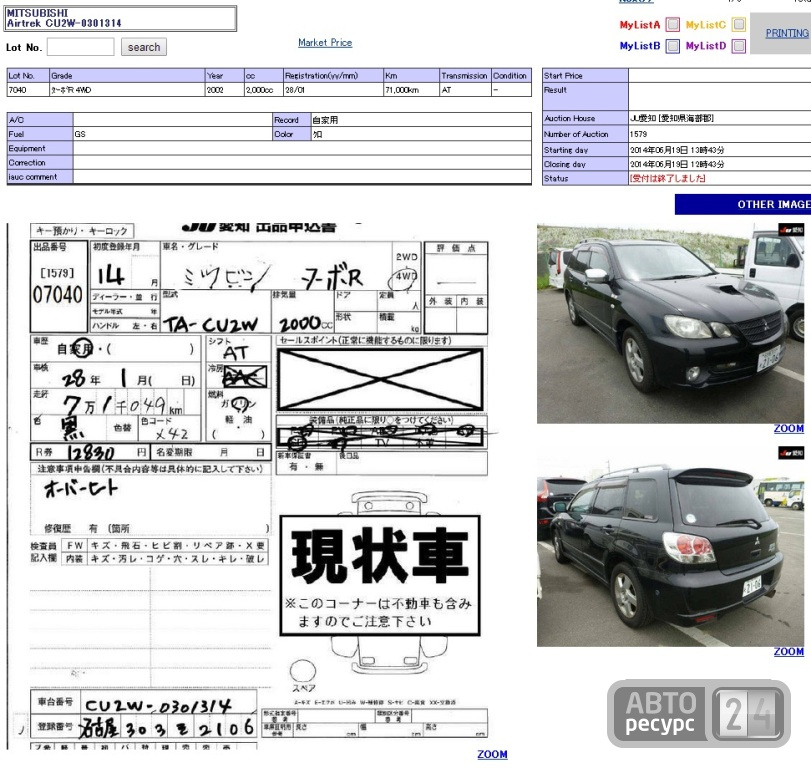Select the Auction House value JU
Screen dimensions: 811x768
click(x=671, y=118)
